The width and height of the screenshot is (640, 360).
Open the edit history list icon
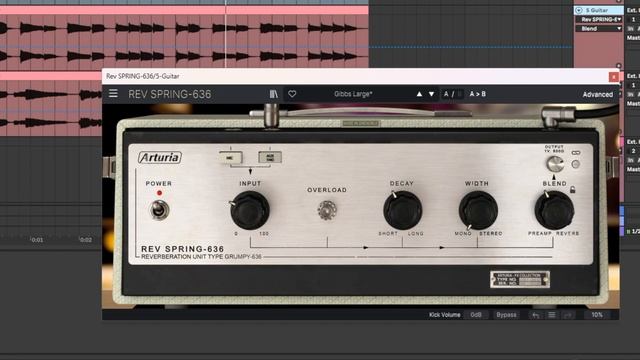(552, 315)
